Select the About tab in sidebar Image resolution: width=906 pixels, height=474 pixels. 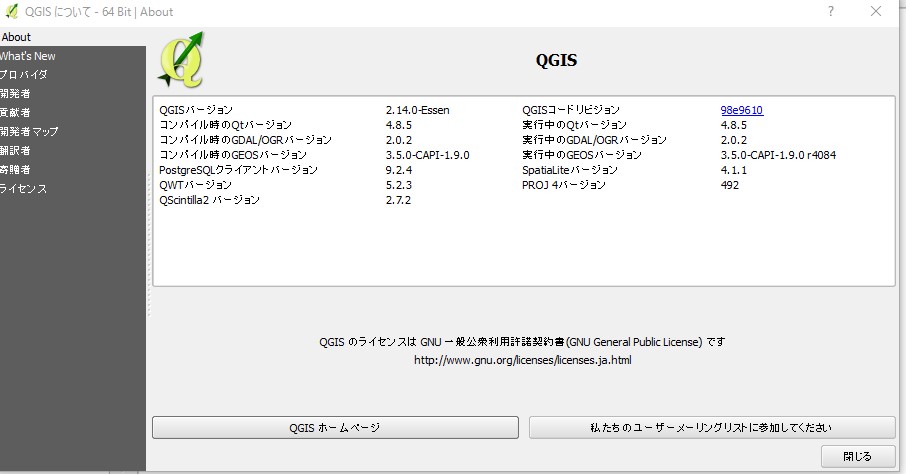point(17,37)
